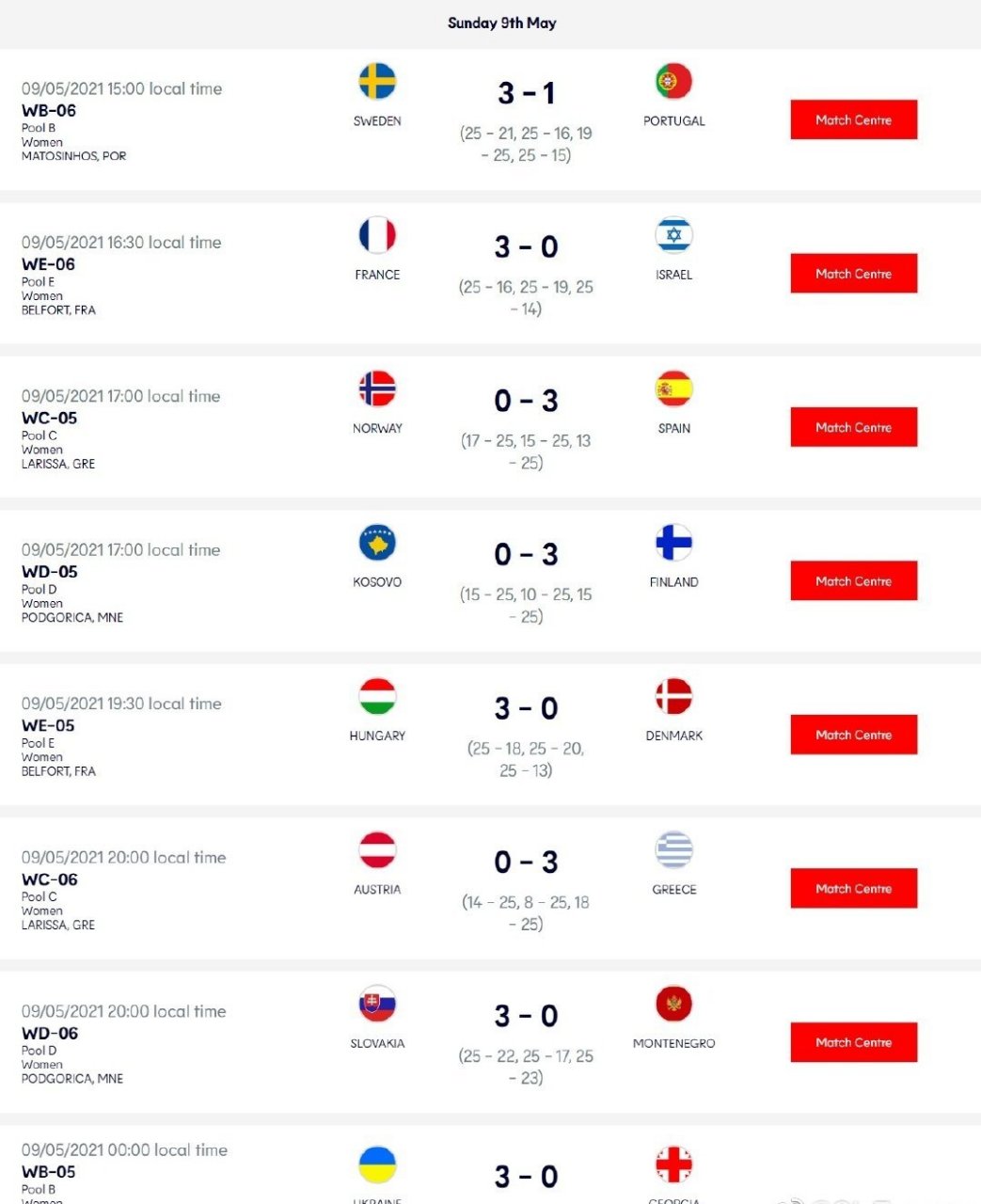
Task: Open Match Centre for Slovakia vs Montenegro
Action: pos(853,1042)
